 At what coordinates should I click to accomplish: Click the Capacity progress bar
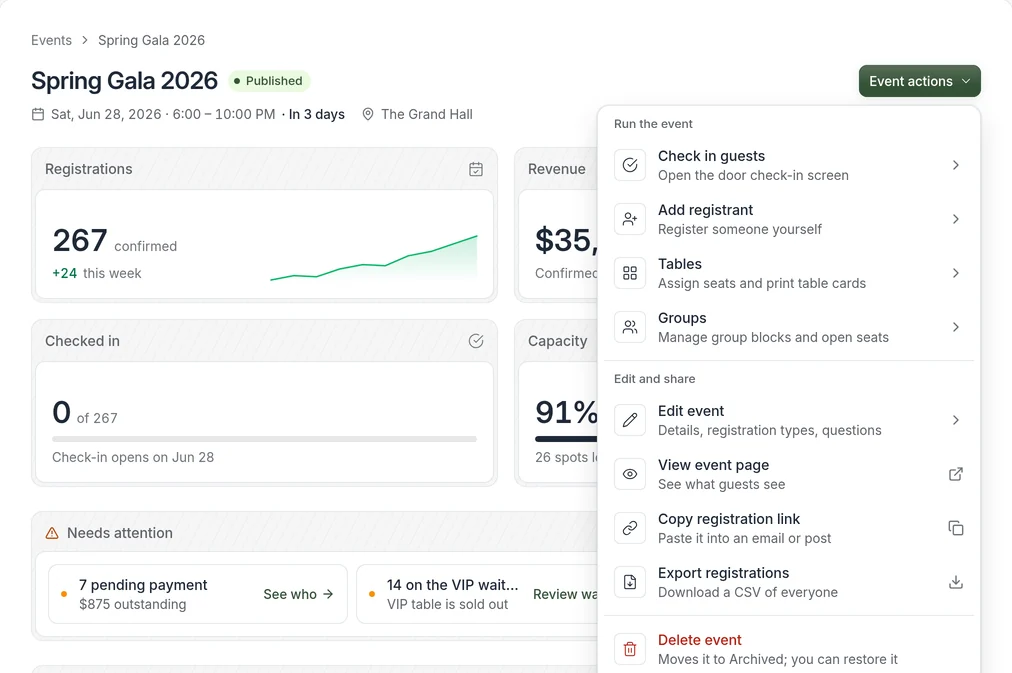(566, 439)
